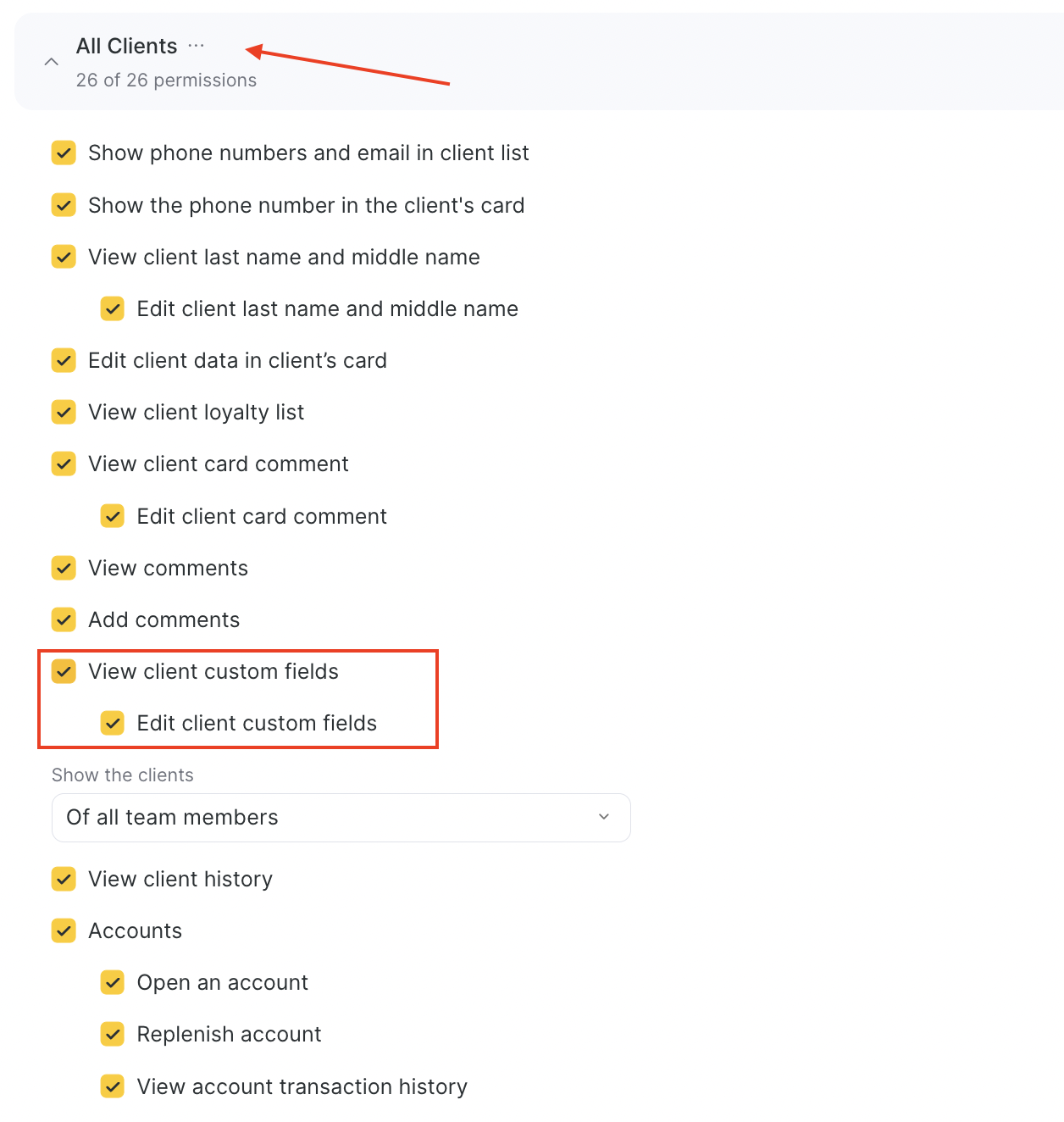Image resolution: width=1064 pixels, height=1122 pixels.
Task: Collapse the All Clients permissions section
Action: point(52,62)
